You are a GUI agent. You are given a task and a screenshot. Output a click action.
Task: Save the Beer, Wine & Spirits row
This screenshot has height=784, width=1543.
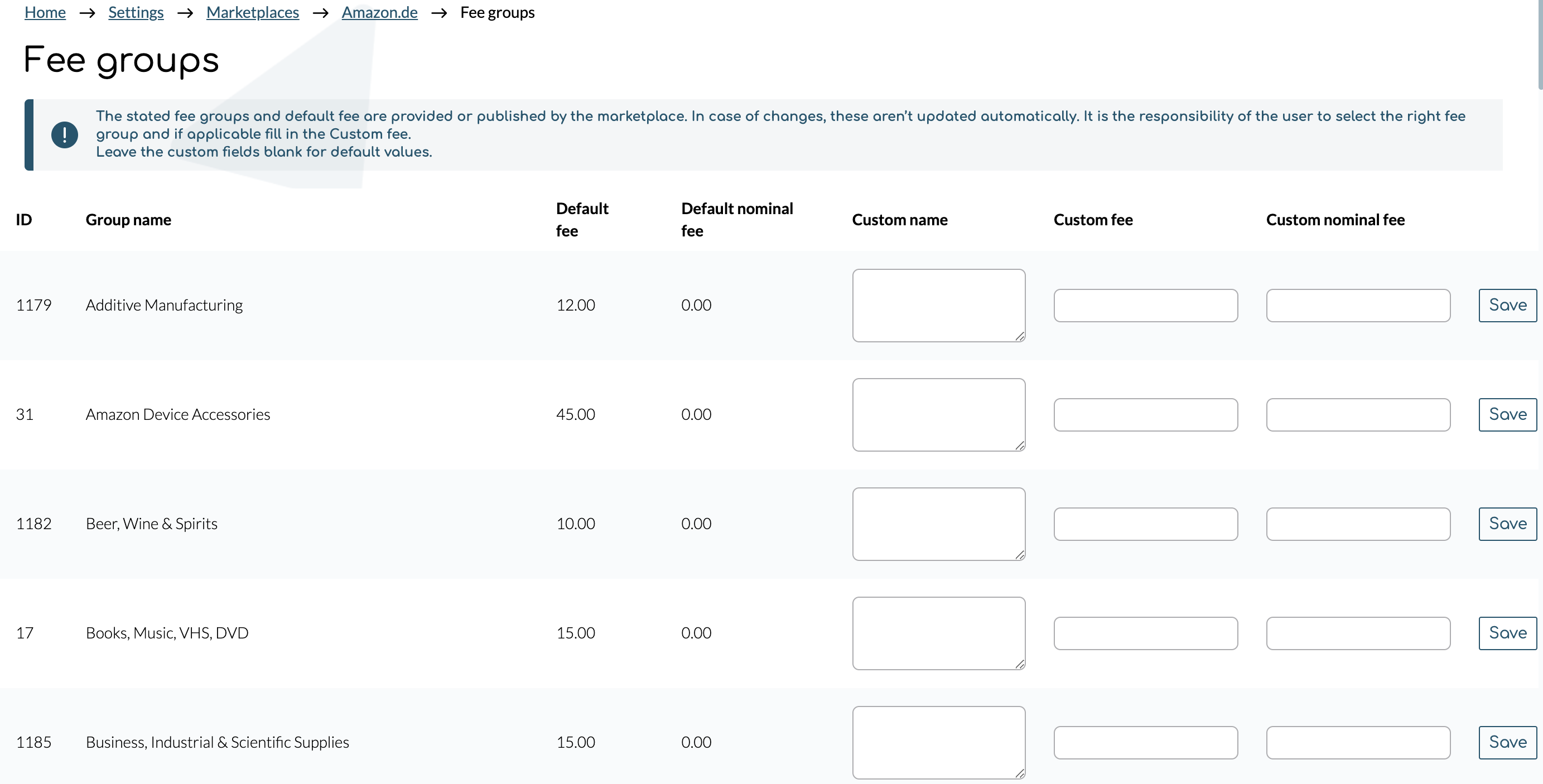pyautogui.click(x=1508, y=524)
